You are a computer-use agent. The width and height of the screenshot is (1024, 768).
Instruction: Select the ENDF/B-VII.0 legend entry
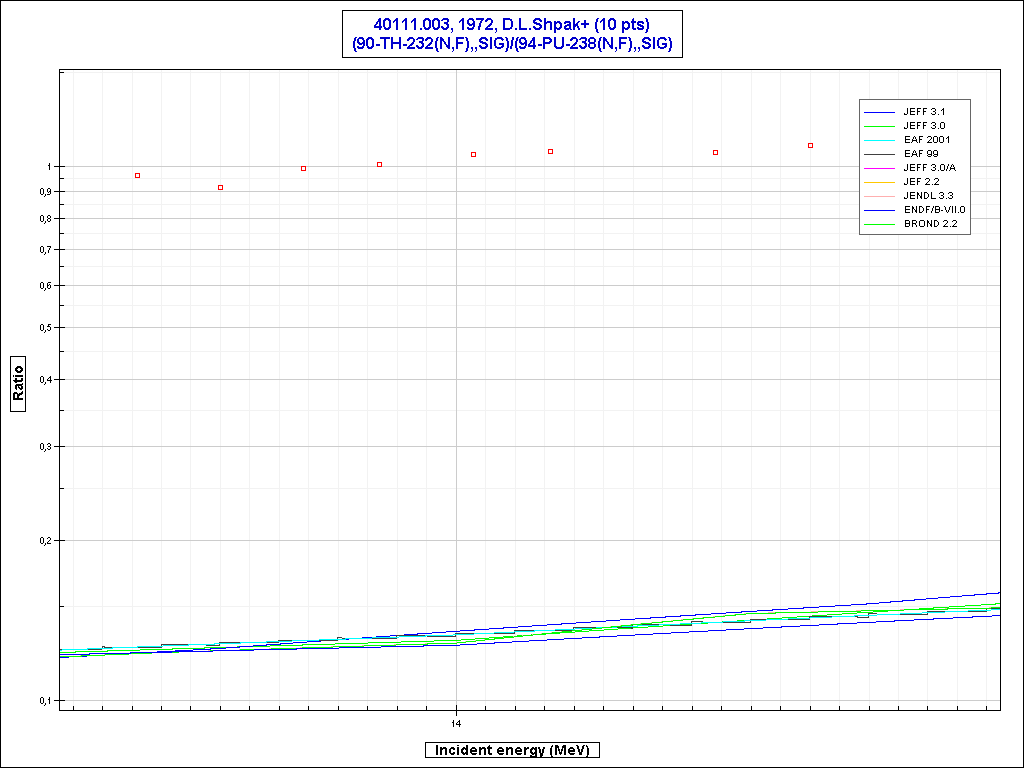coord(934,210)
